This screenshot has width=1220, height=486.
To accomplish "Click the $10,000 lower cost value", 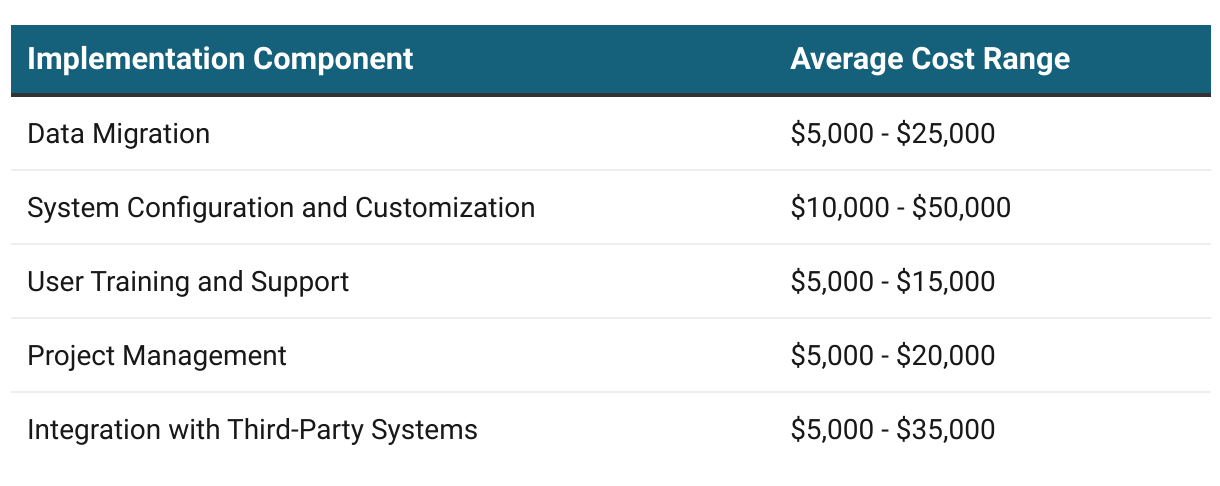I will (839, 208).
